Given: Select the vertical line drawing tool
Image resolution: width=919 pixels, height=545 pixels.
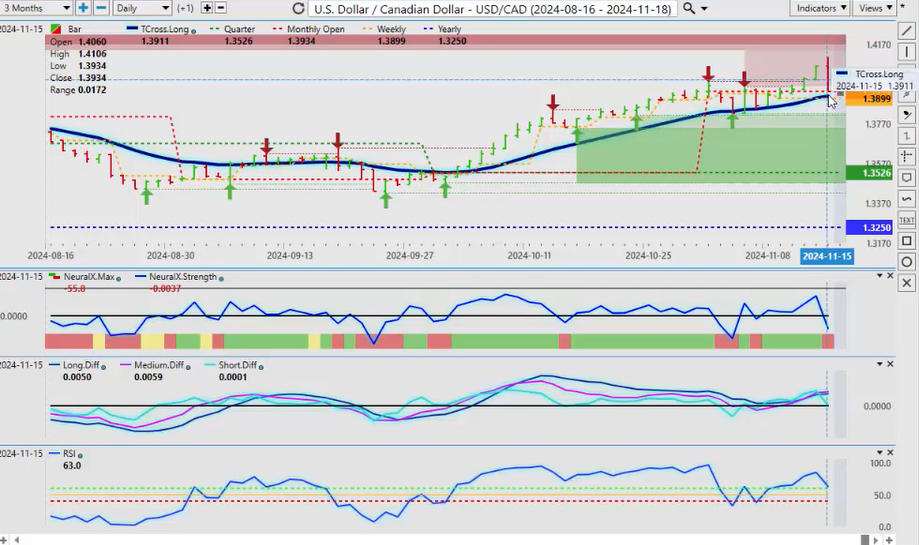Looking at the screenshot, I should [x=906, y=51].
